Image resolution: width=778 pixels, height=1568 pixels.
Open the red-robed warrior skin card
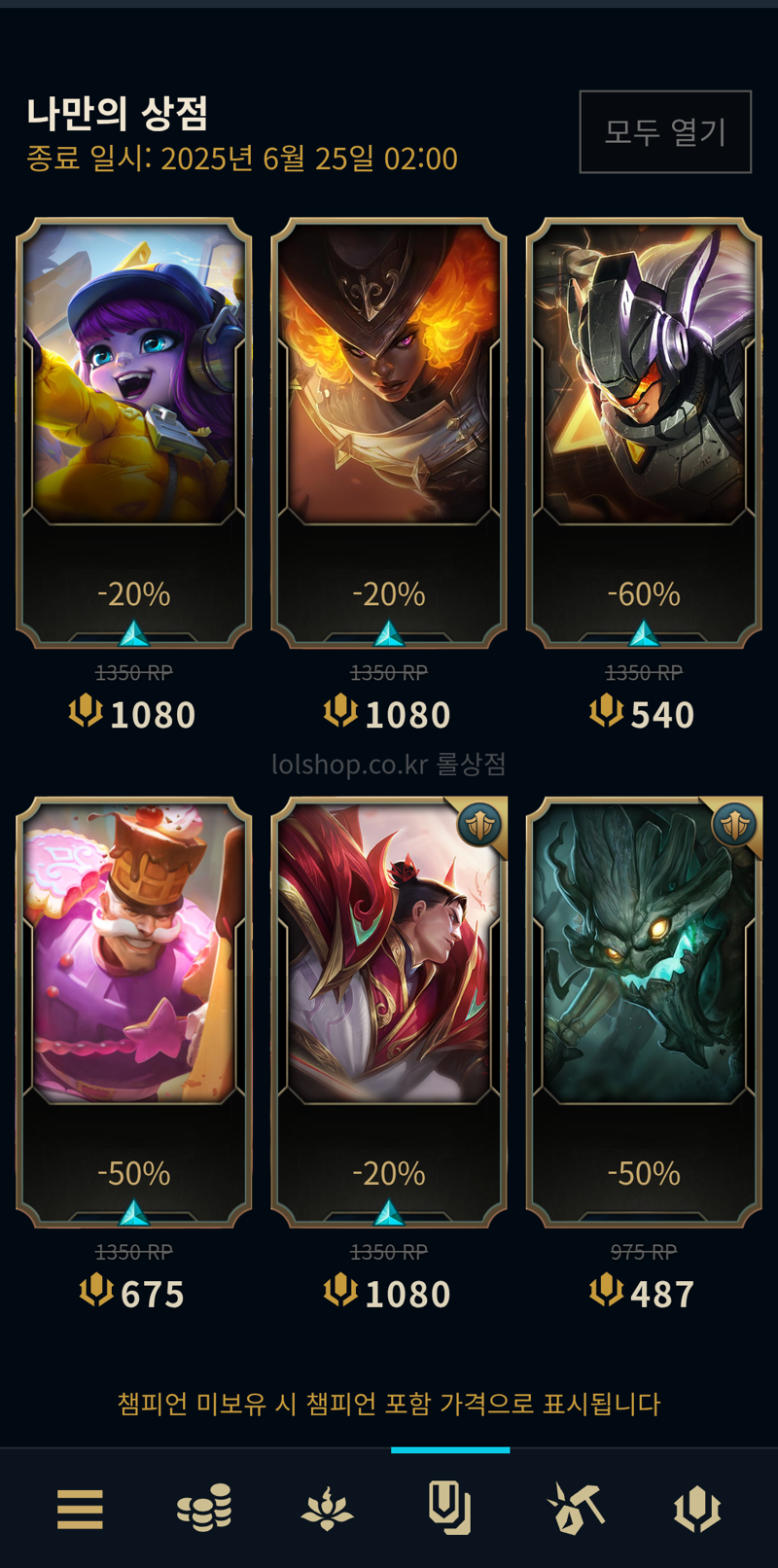pos(389,1012)
